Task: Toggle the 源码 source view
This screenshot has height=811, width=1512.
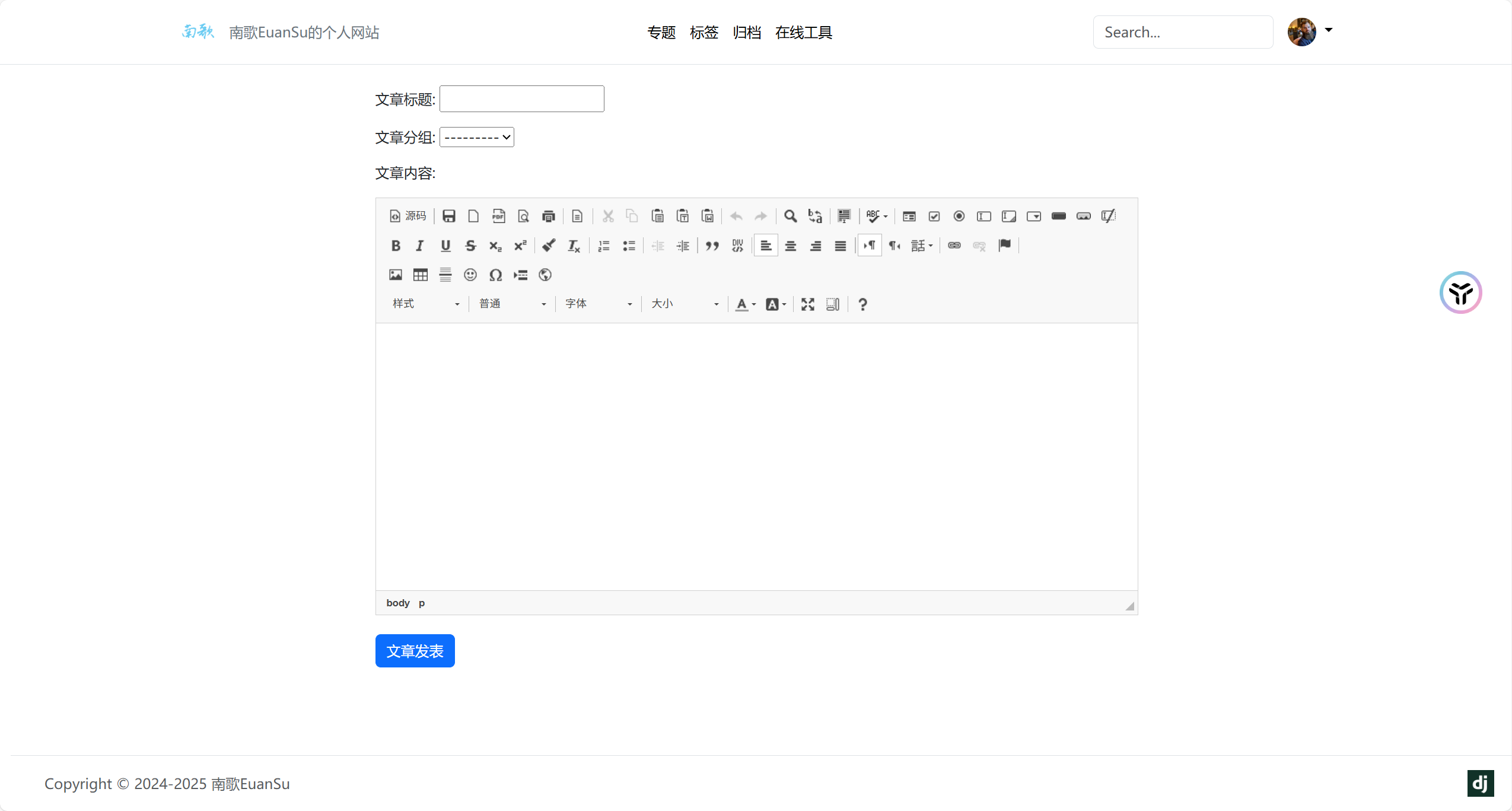Action: [408, 216]
